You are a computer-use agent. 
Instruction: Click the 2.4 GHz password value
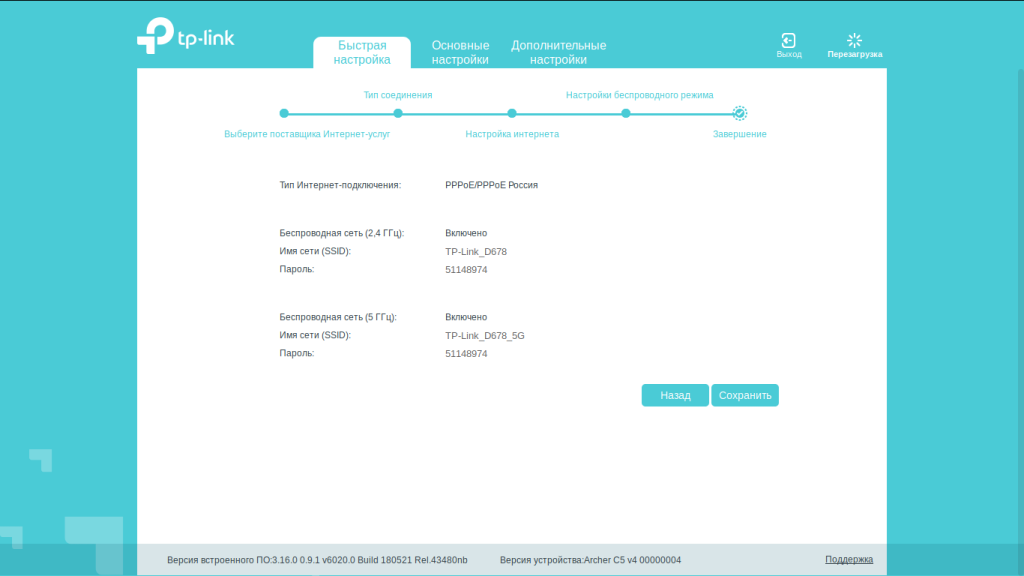point(466,270)
